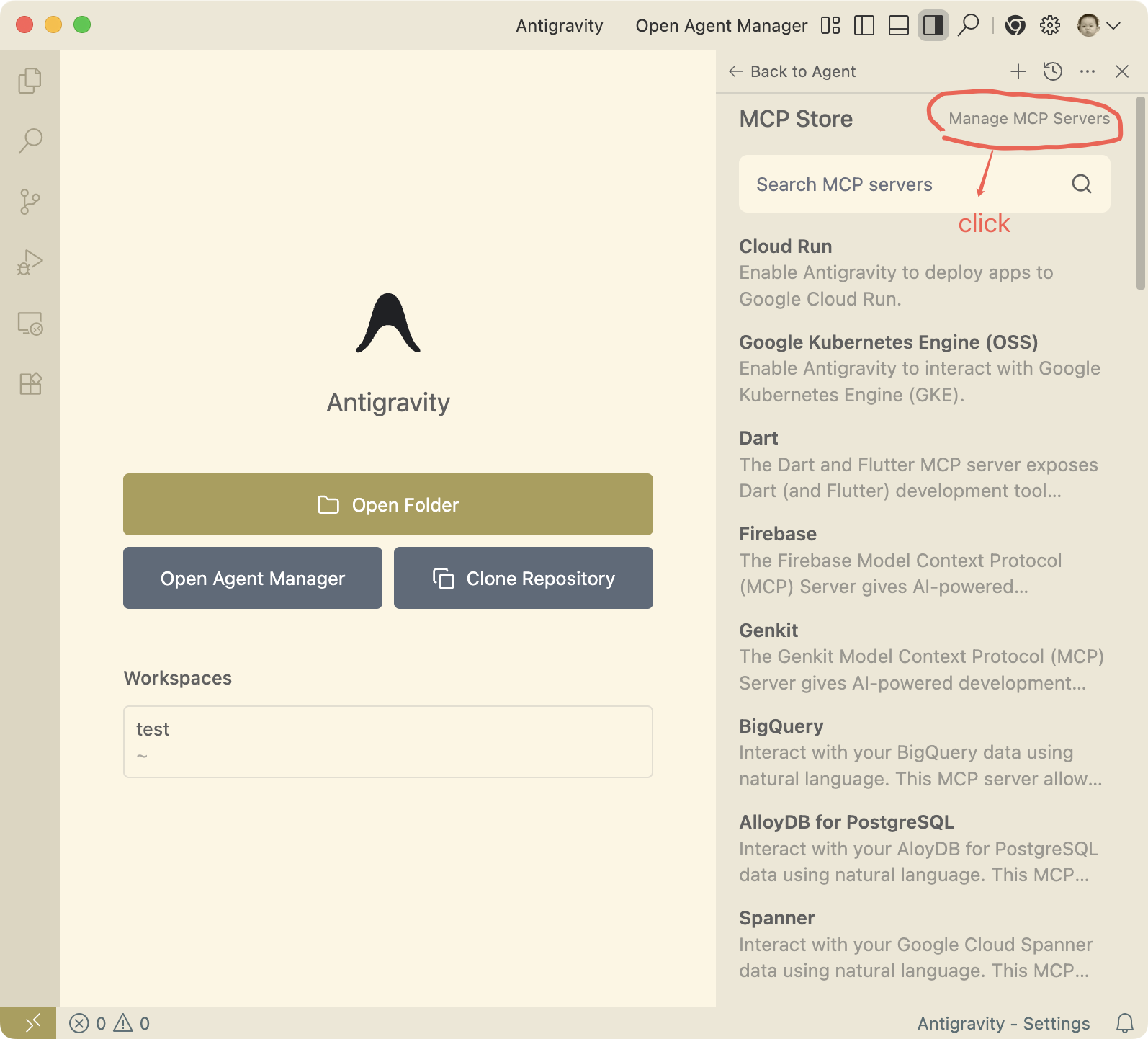Start a new conversation with plus icon
Image resolution: width=1148 pixels, height=1039 pixels.
pyautogui.click(x=1018, y=71)
